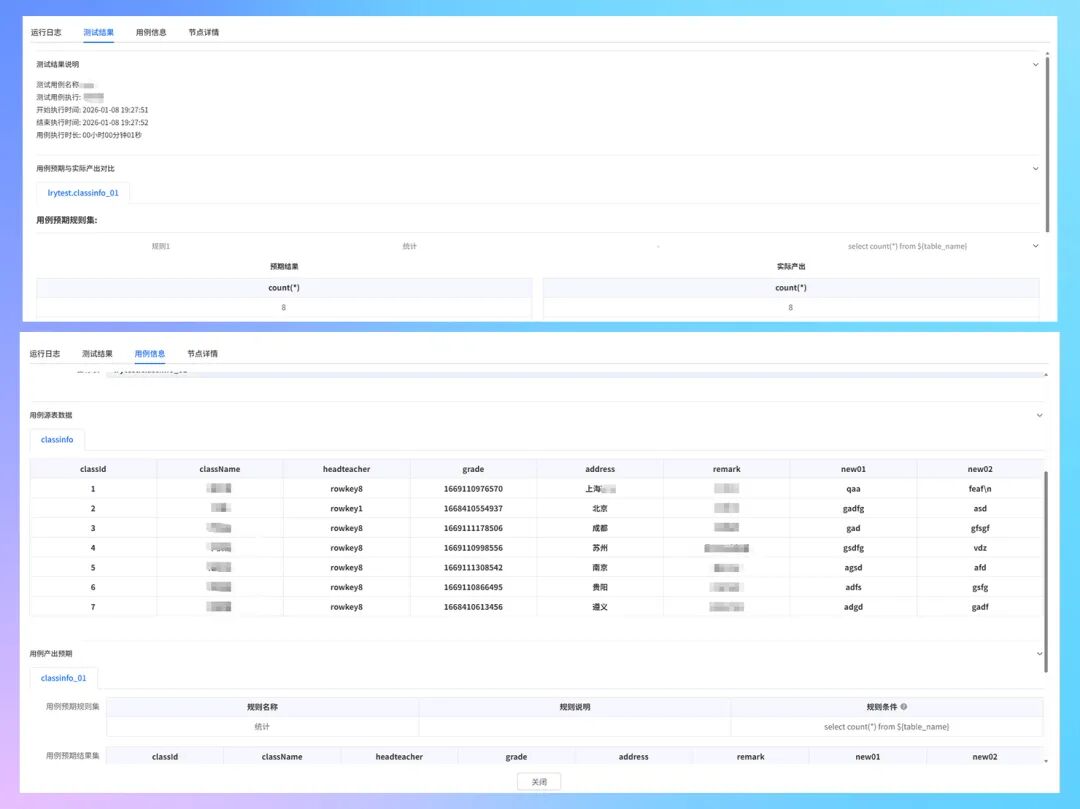Image resolution: width=1080 pixels, height=809 pixels.
Task: Click the 规则1 rule label
Action: click(160, 246)
